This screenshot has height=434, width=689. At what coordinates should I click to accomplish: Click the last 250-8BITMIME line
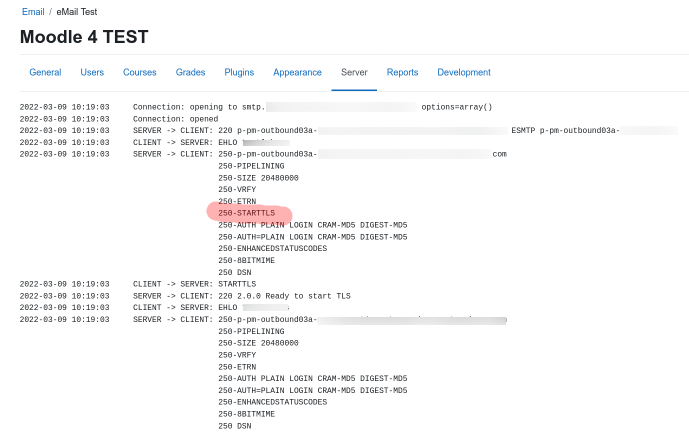(247, 414)
